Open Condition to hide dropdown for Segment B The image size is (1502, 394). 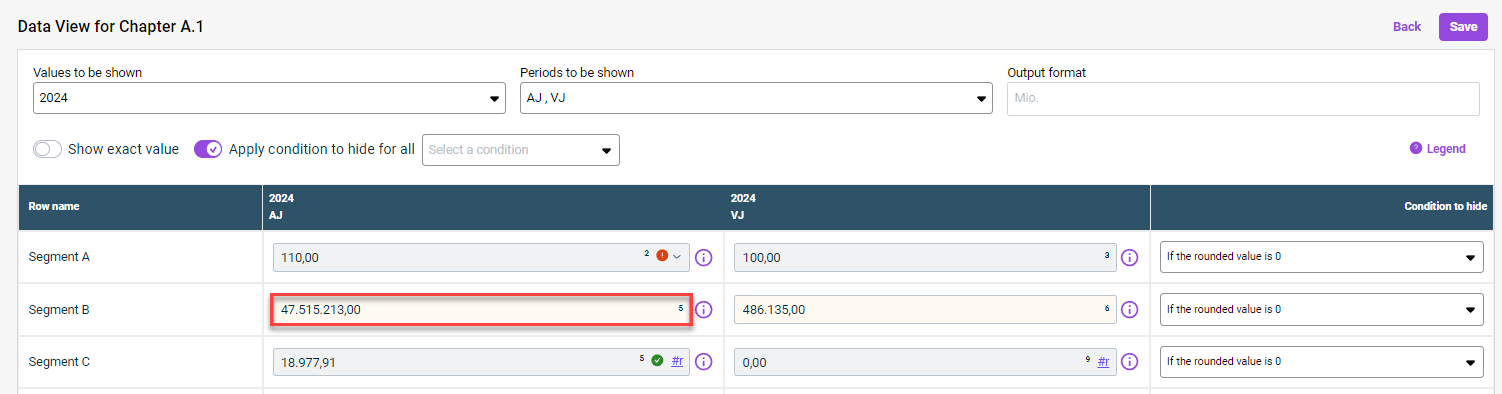1322,309
